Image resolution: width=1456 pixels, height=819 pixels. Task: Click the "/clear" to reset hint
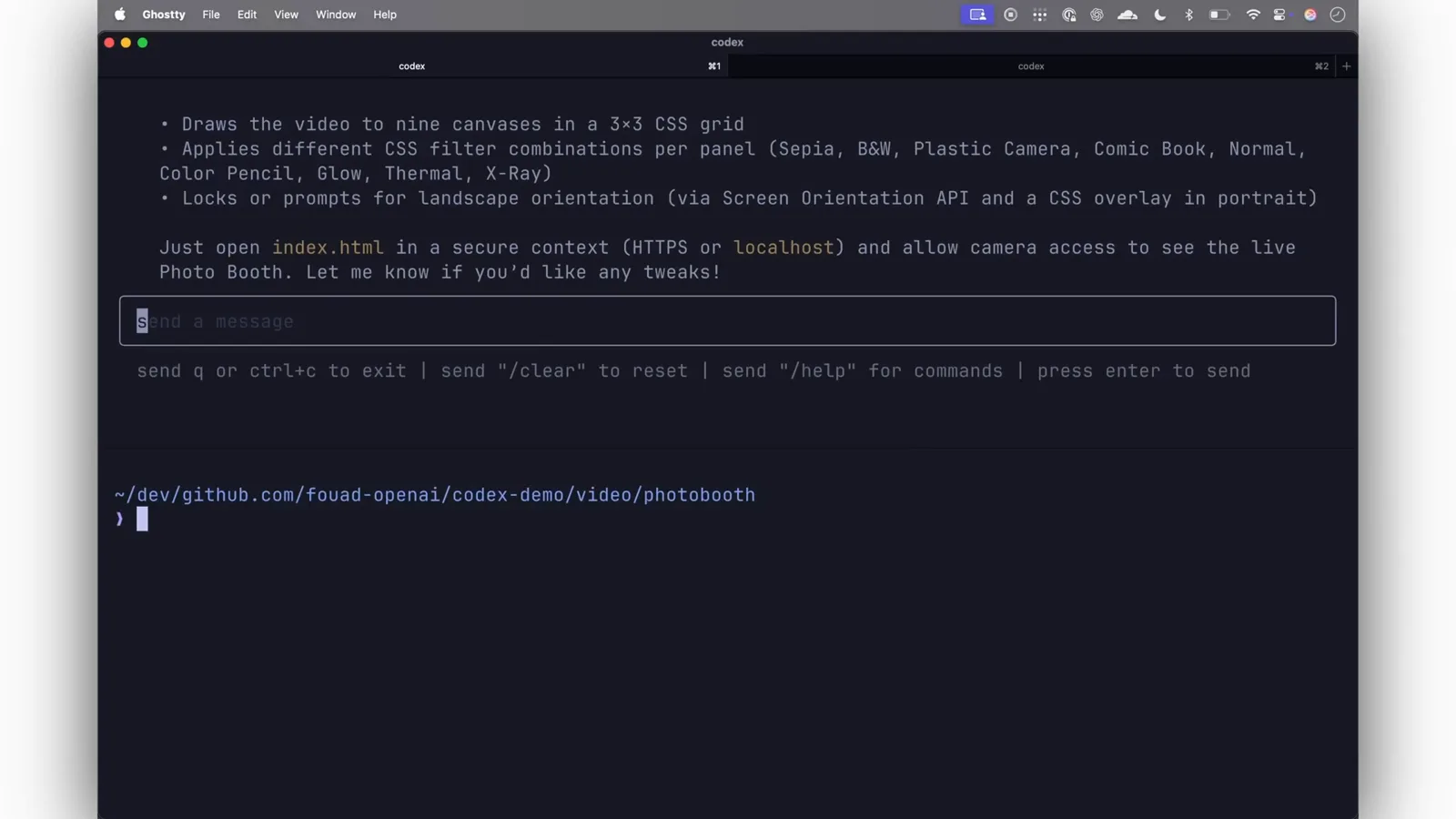coord(564,371)
